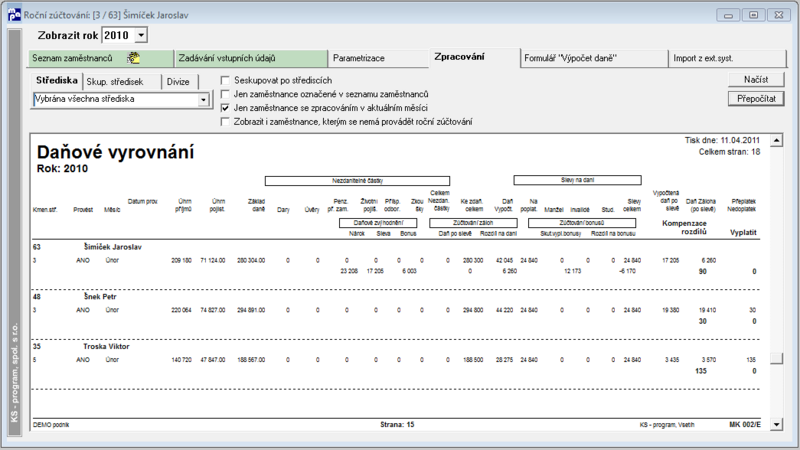Screen dimensions: 800x450
Task: Select the Zpracování tab
Action: click(x=474, y=57)
